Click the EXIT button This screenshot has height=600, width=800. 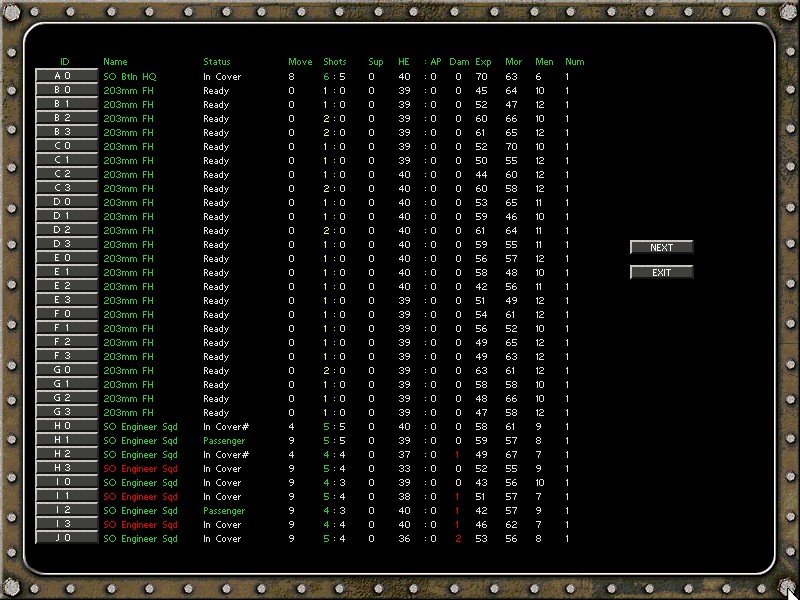662,272
